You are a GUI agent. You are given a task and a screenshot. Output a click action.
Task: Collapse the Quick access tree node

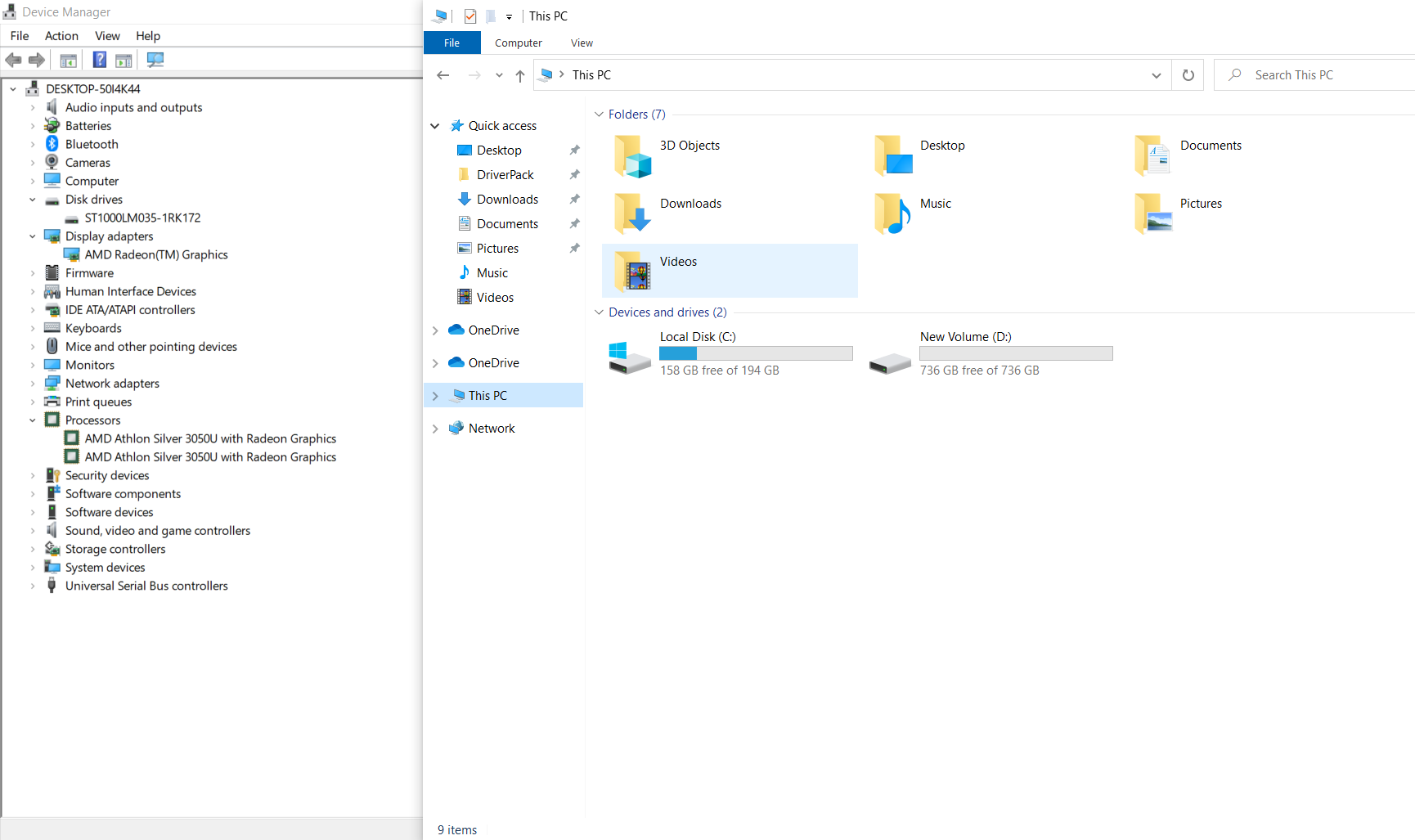click(435, 126)
